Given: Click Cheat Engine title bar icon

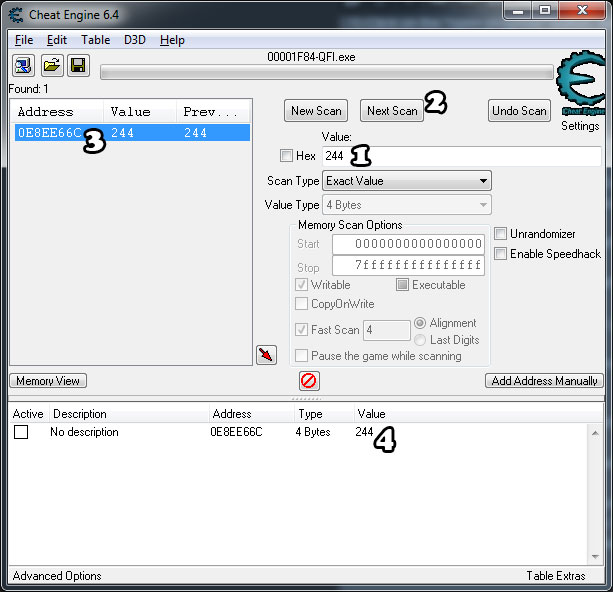Looking at the screenshot, I should point(16,15).
